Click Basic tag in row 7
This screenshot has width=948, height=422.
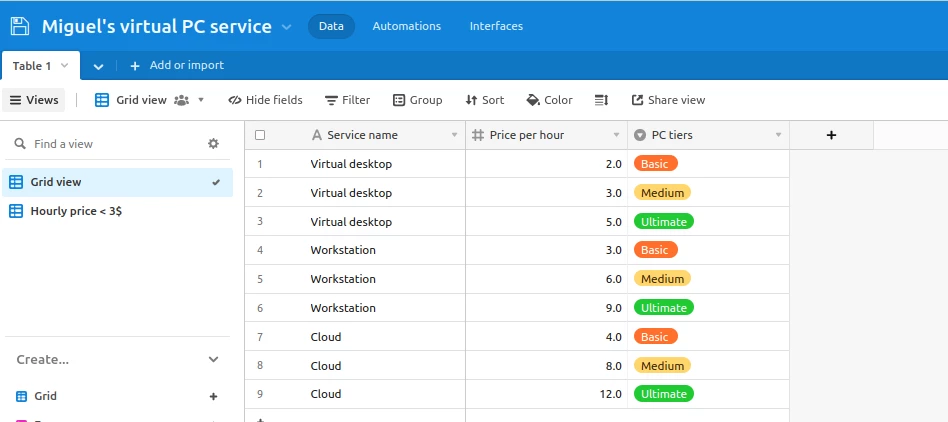[655, 337]
